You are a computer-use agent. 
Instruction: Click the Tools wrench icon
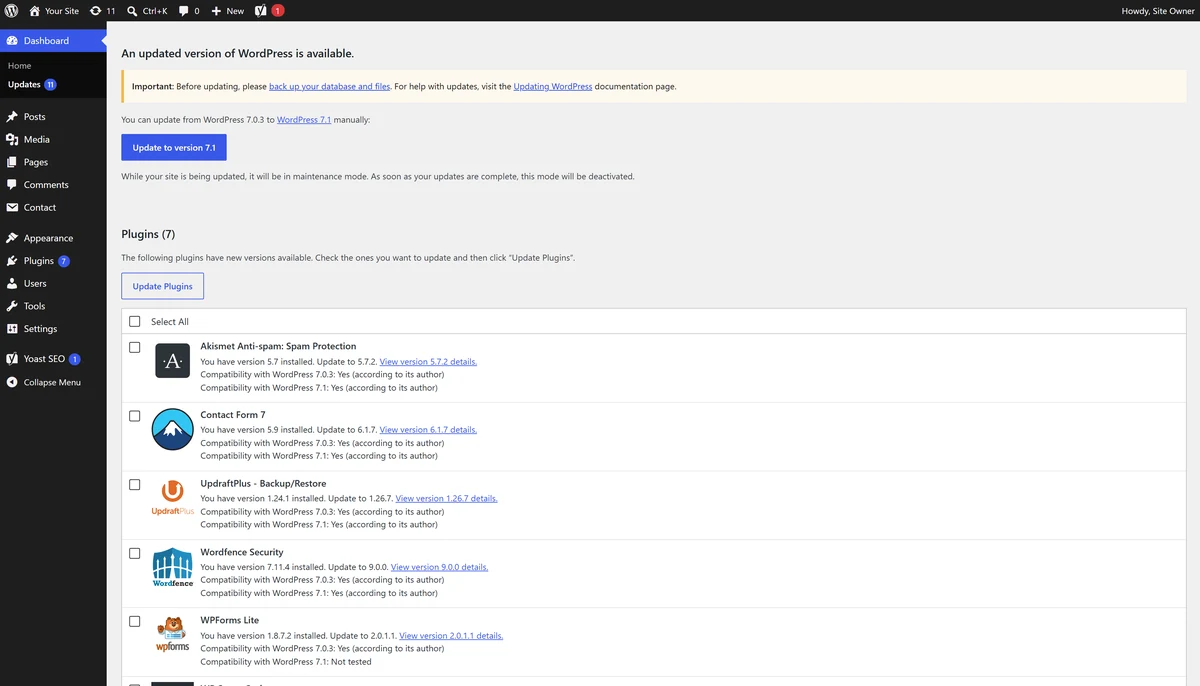(x=12, y=306)
